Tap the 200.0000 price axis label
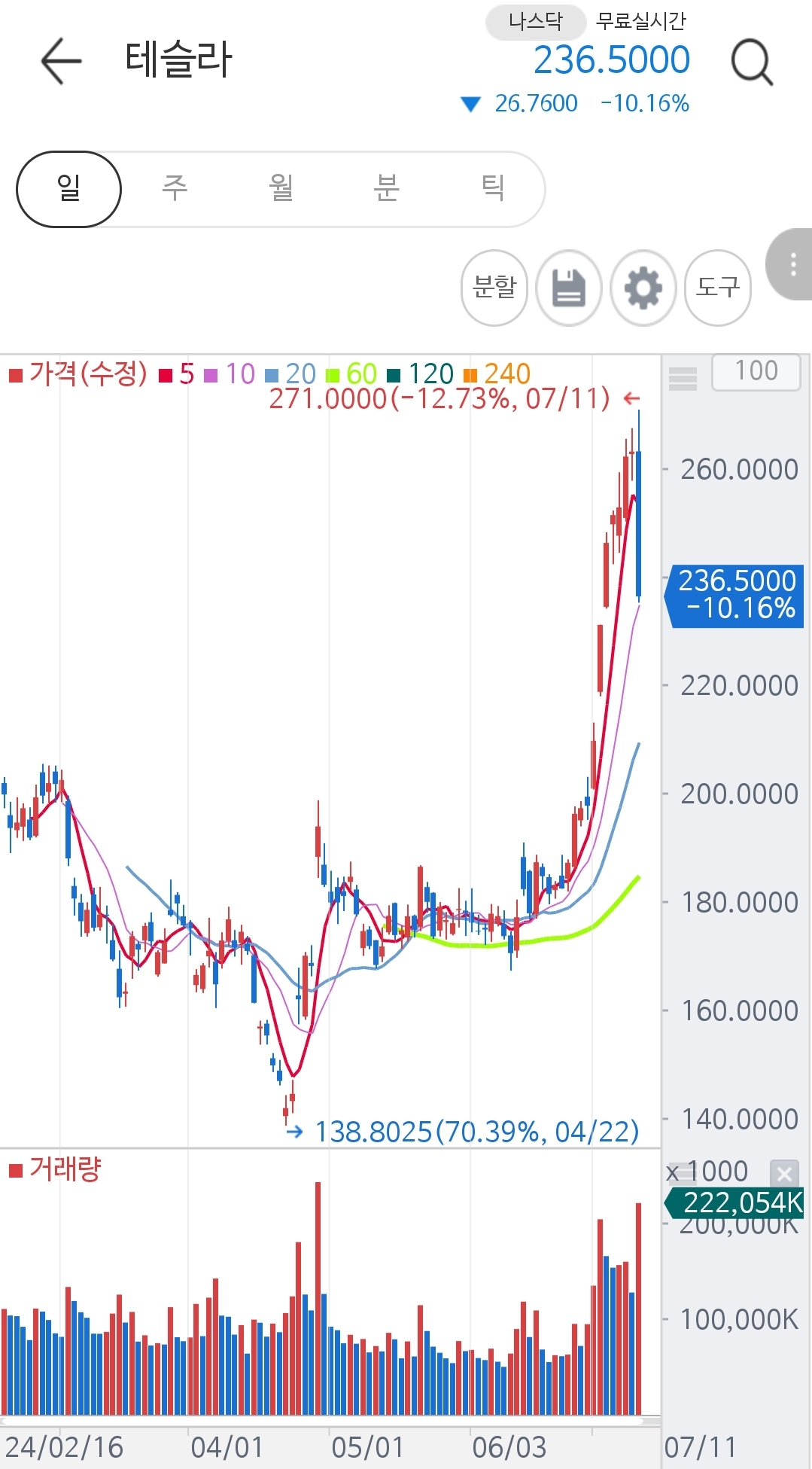Viewport: 812px width, 1469px height. [x=739, y=794]
